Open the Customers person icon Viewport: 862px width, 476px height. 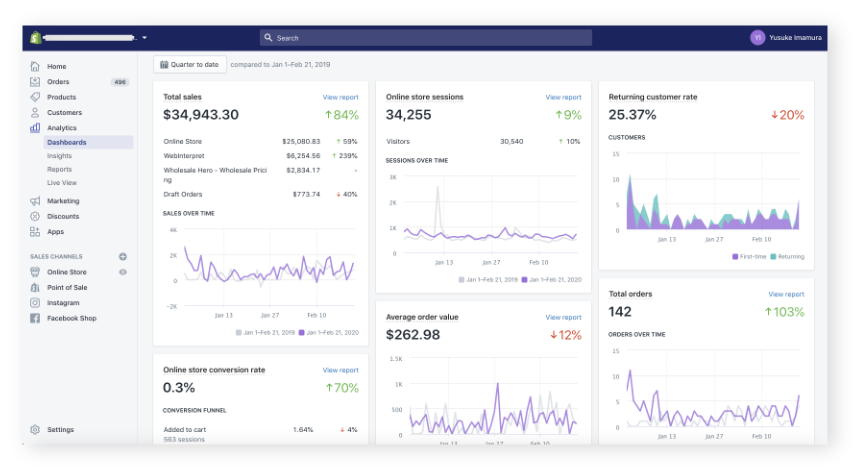coord(35,113)
